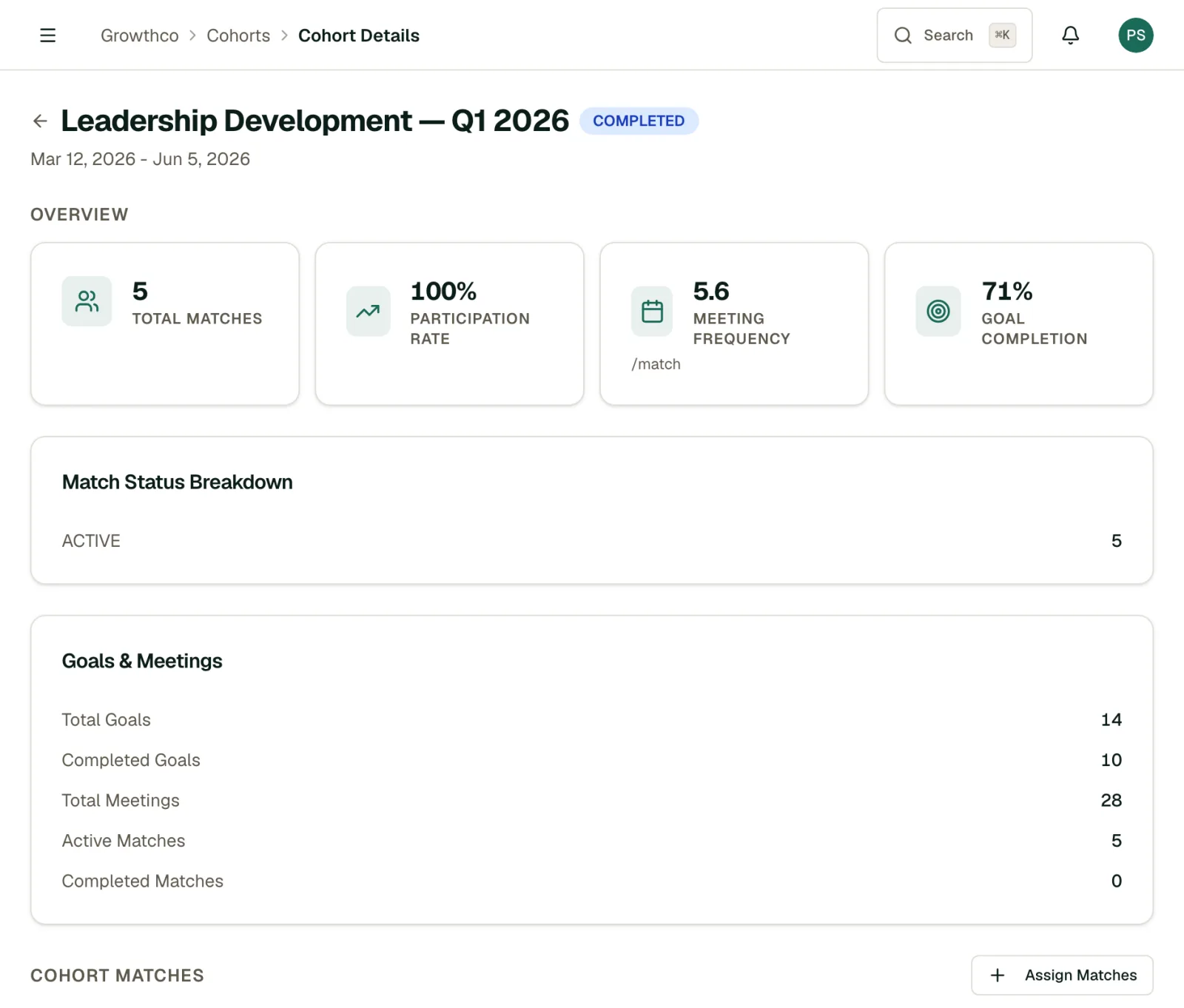Click the 100% participation value
This screenshot has height=1008, width=1184.
[443, 291]
